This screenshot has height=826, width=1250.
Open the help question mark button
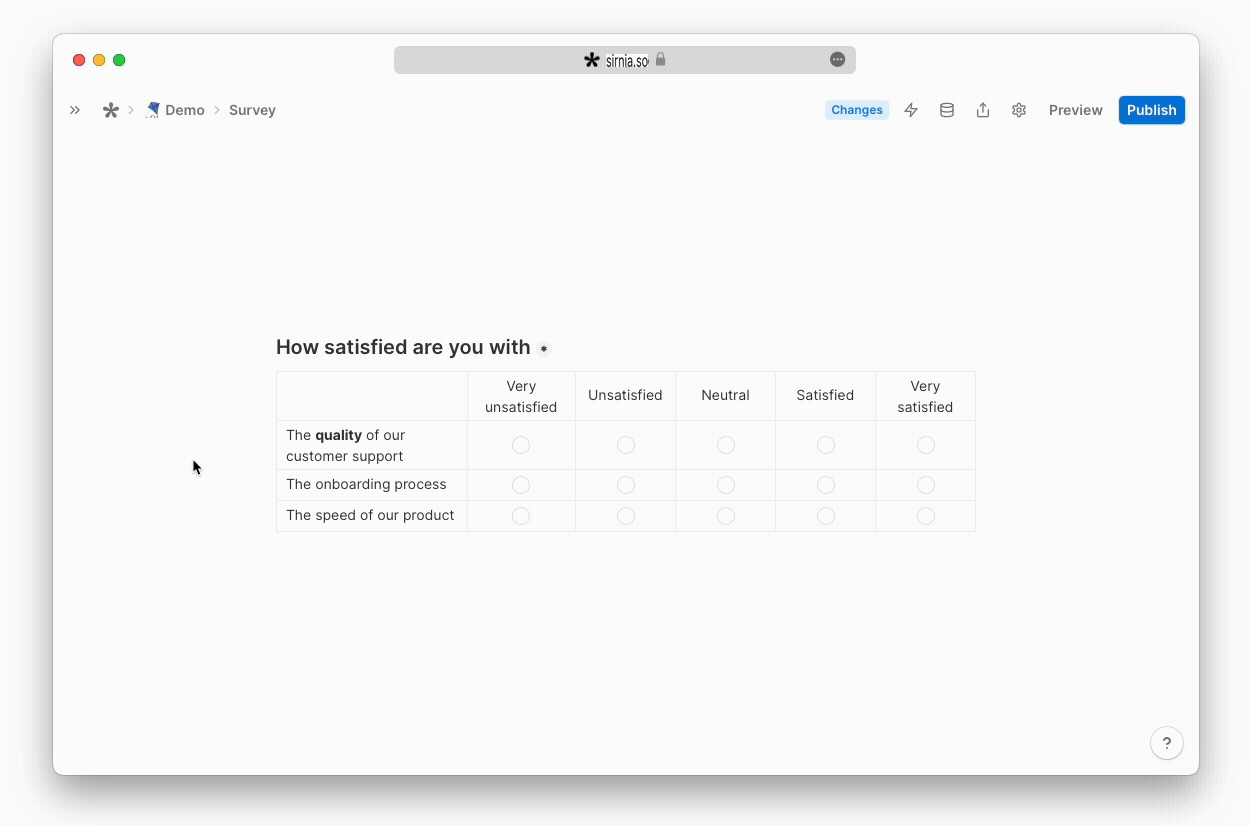coord(1167,743)
